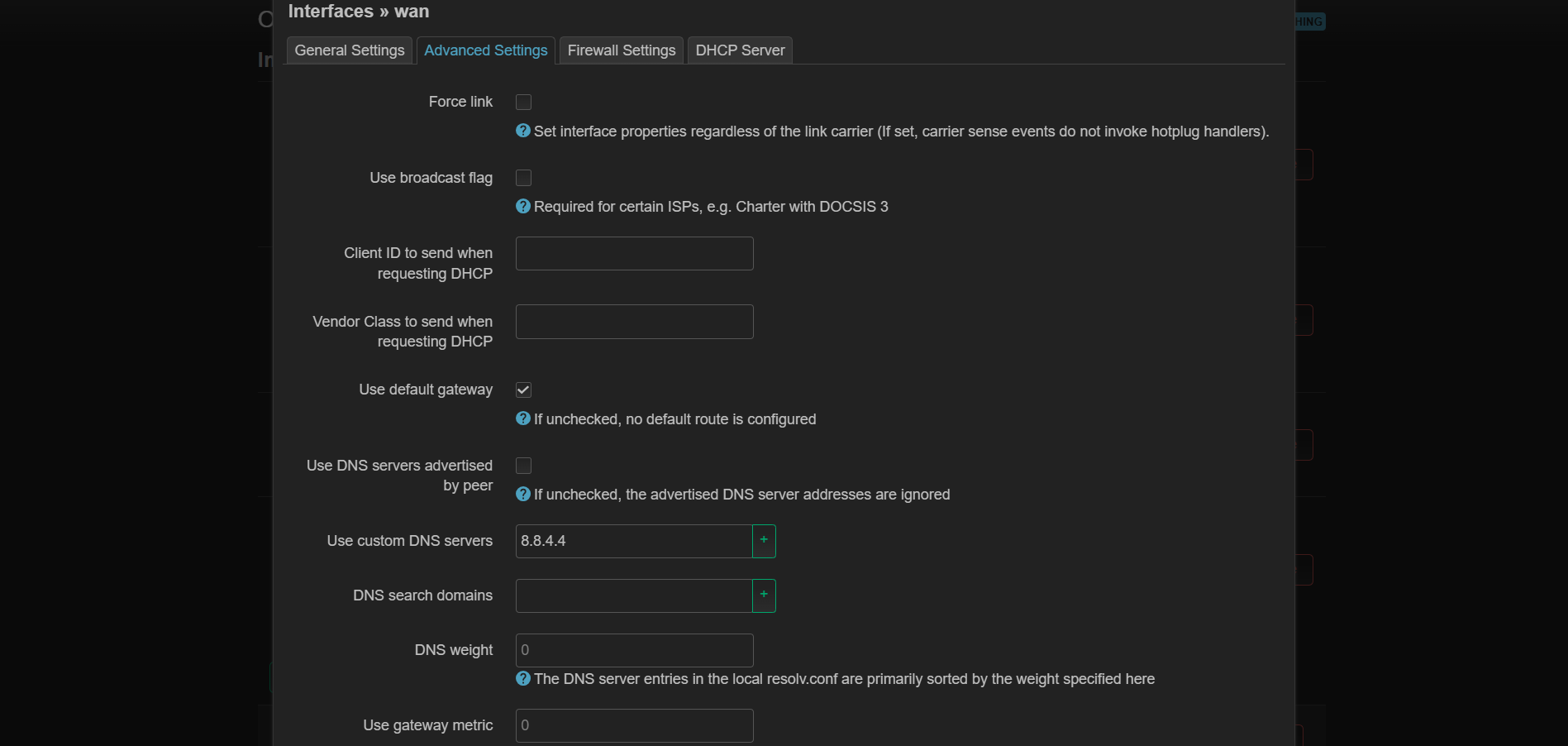Focus the Client ID DHCP input field
The image size is (1568, 746).
coord(634,253)
